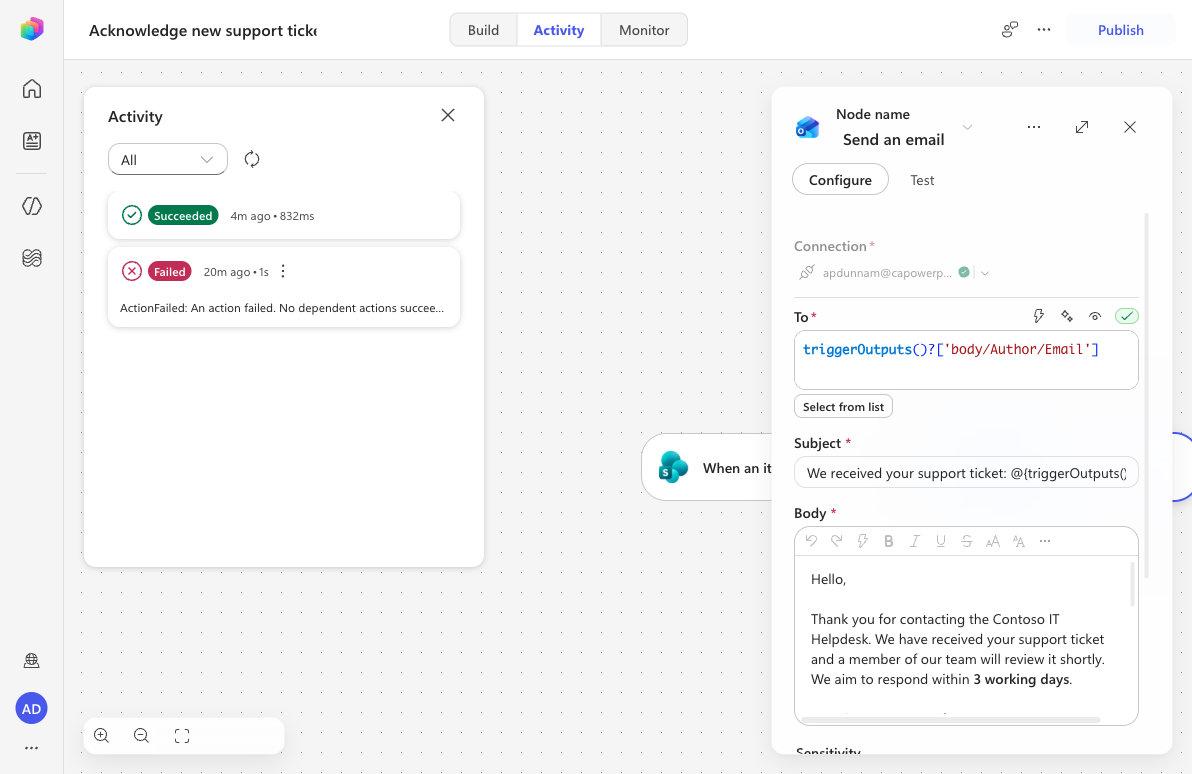Click the copilot/feedback icon near Publish
1192x774 pixels.
pyautogui.click(x=1010, y=30)
